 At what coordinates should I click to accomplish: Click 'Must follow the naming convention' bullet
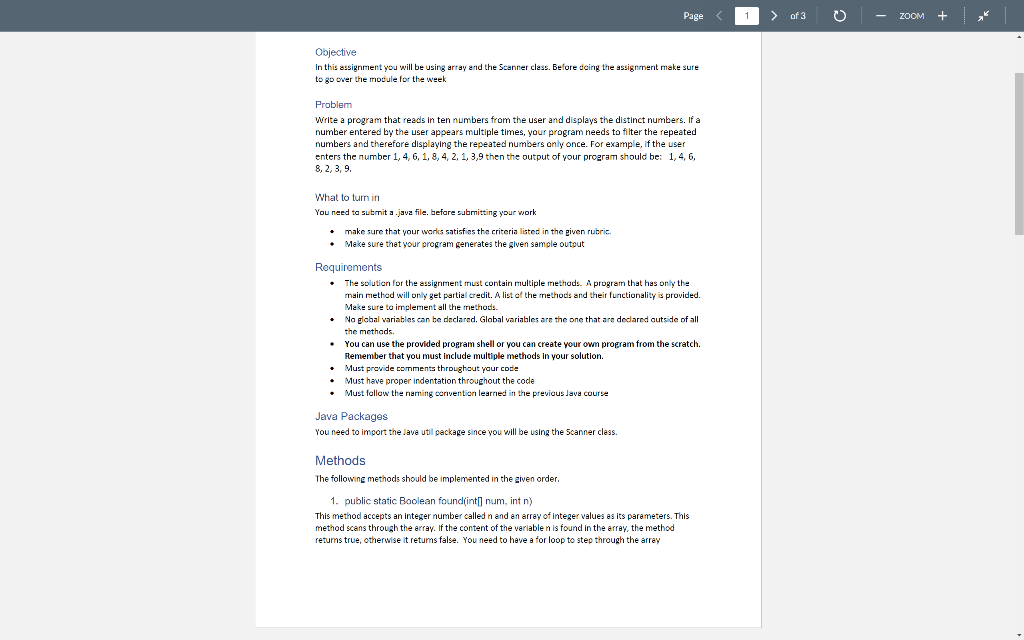(x=477, y=393)
